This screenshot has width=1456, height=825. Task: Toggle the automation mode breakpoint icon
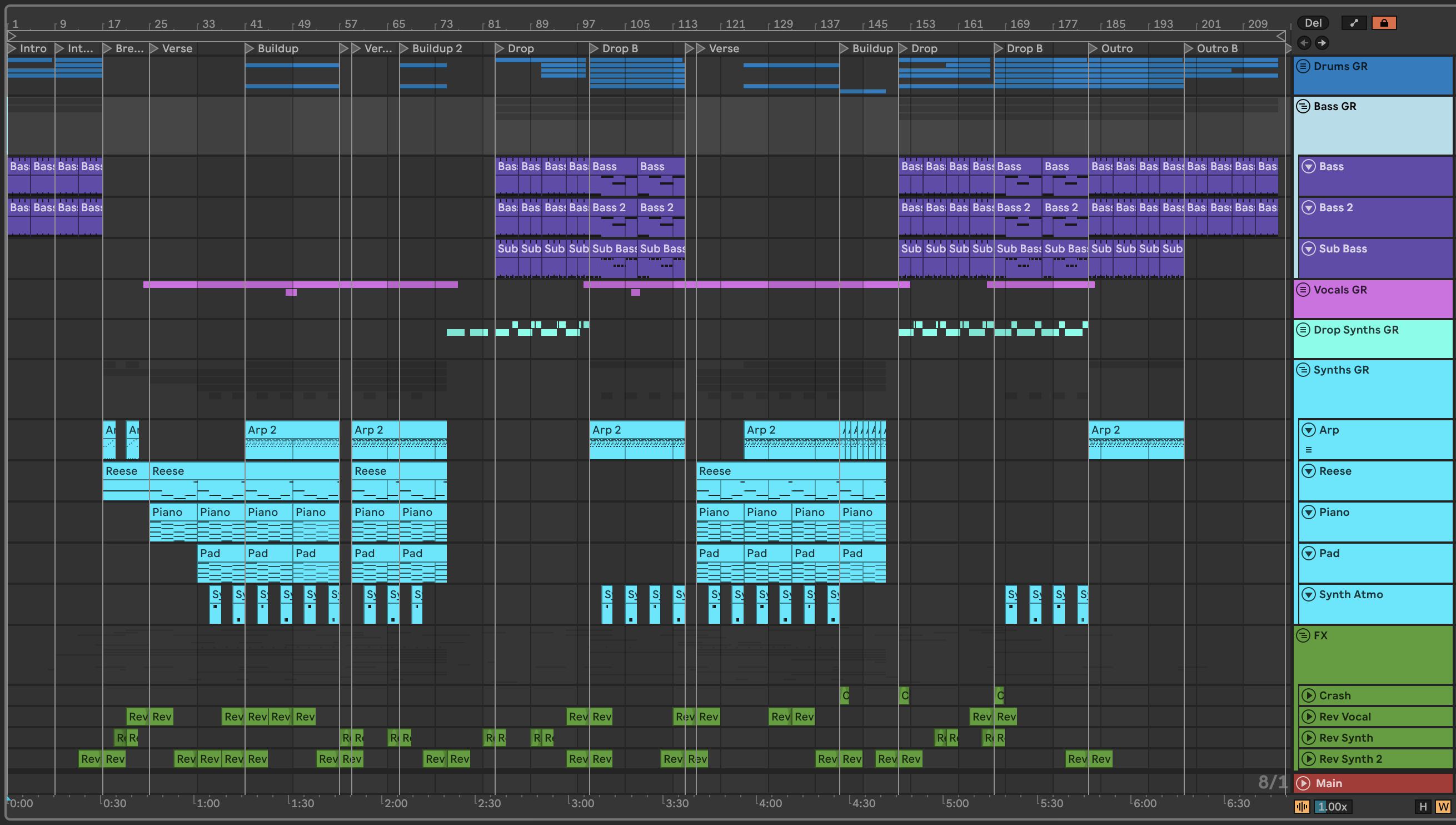[1354, 23]
